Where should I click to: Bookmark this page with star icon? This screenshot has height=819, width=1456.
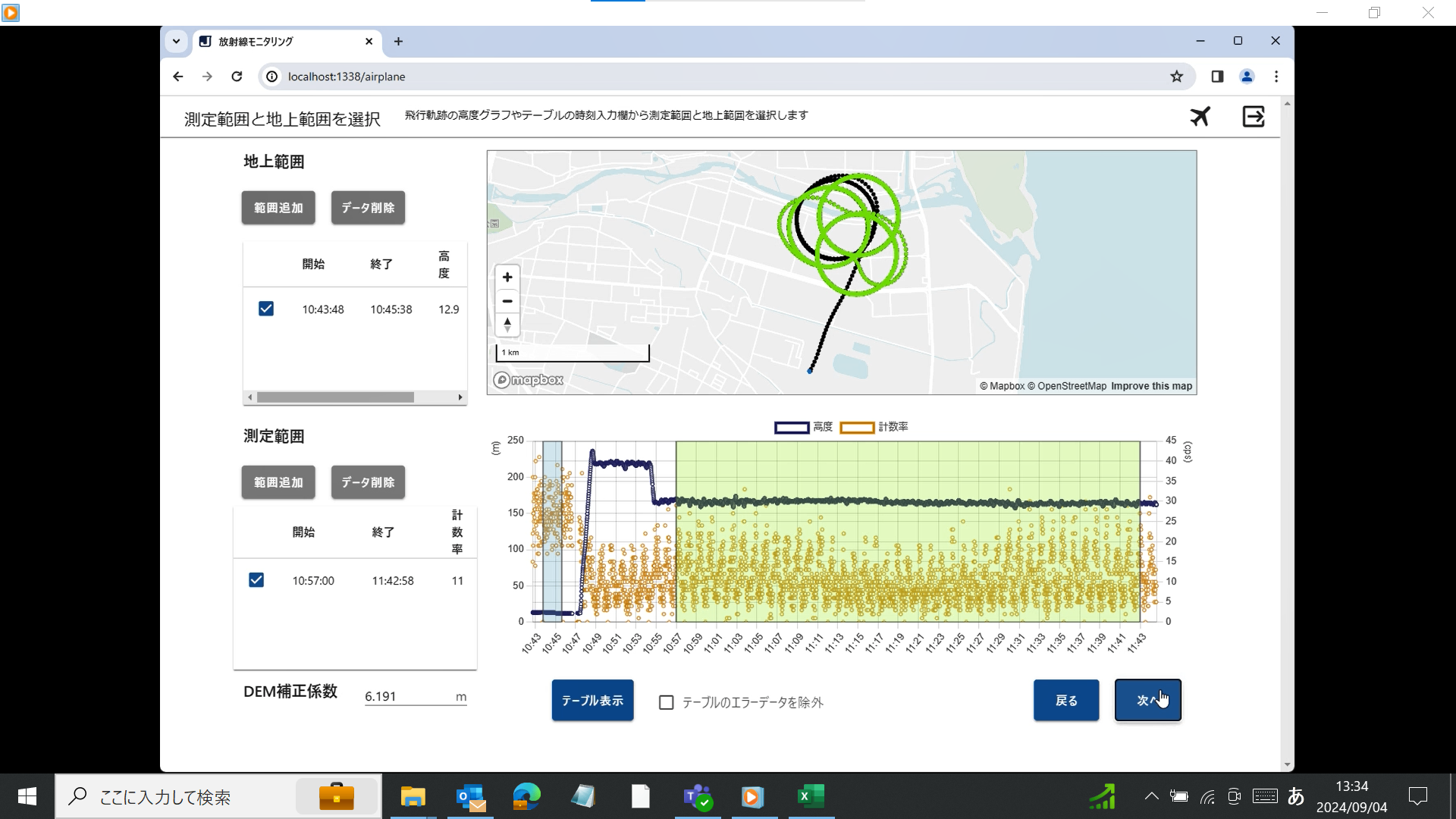1176,77
